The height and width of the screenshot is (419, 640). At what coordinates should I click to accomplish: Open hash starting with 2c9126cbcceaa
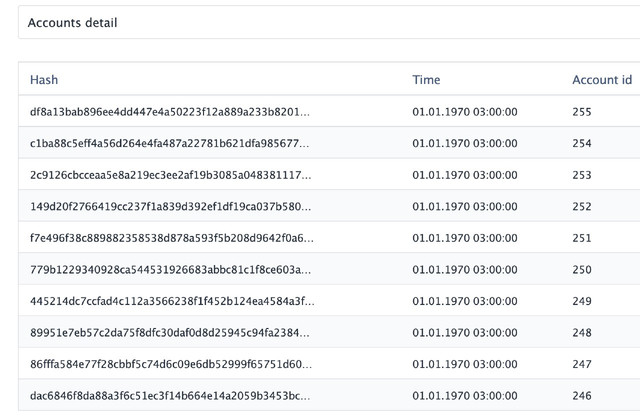(x=170, y=175)
